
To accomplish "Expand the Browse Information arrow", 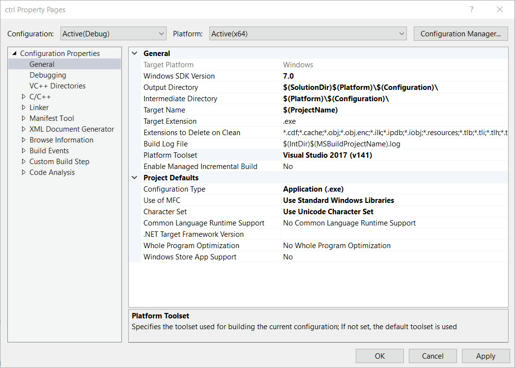I will pyautogui.click(x=23, y=140).
